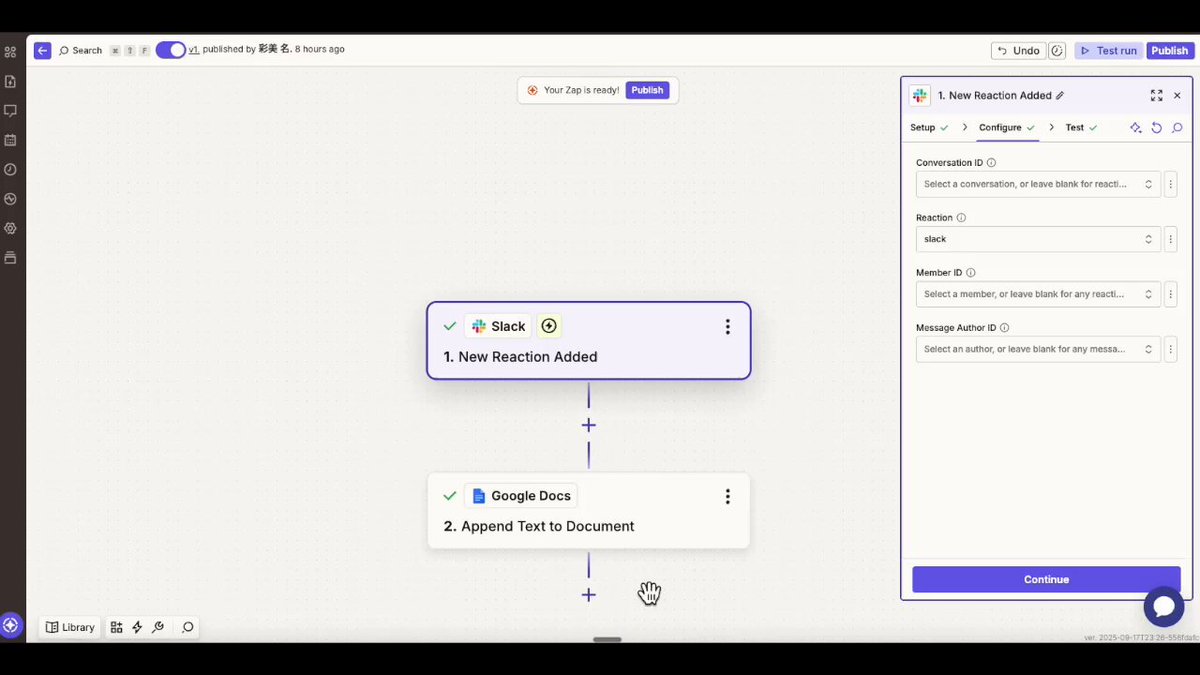Rename step using pencil icon beside New Reaction Added
The height and width of the screenshot is (675, 1200).
[1060, 96]
